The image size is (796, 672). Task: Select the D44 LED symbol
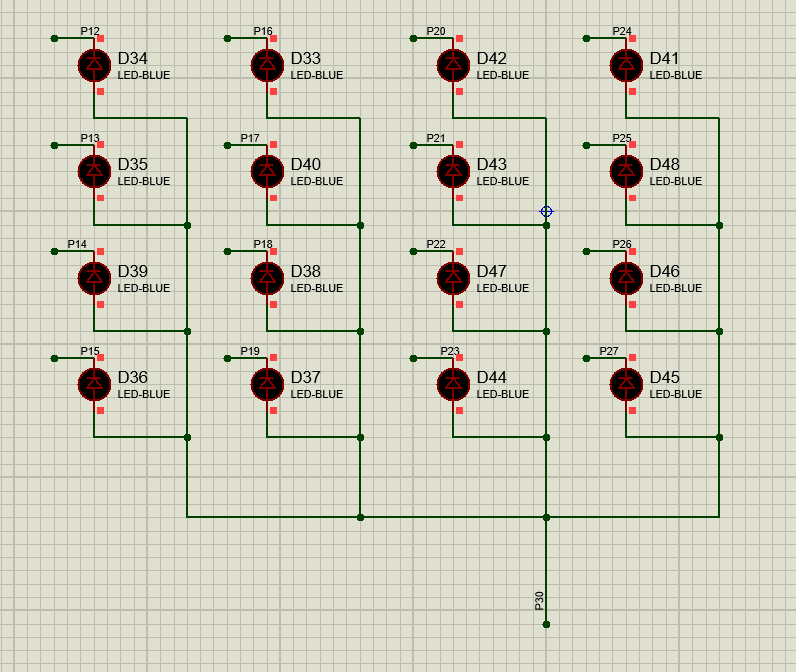tap(453, 384)
